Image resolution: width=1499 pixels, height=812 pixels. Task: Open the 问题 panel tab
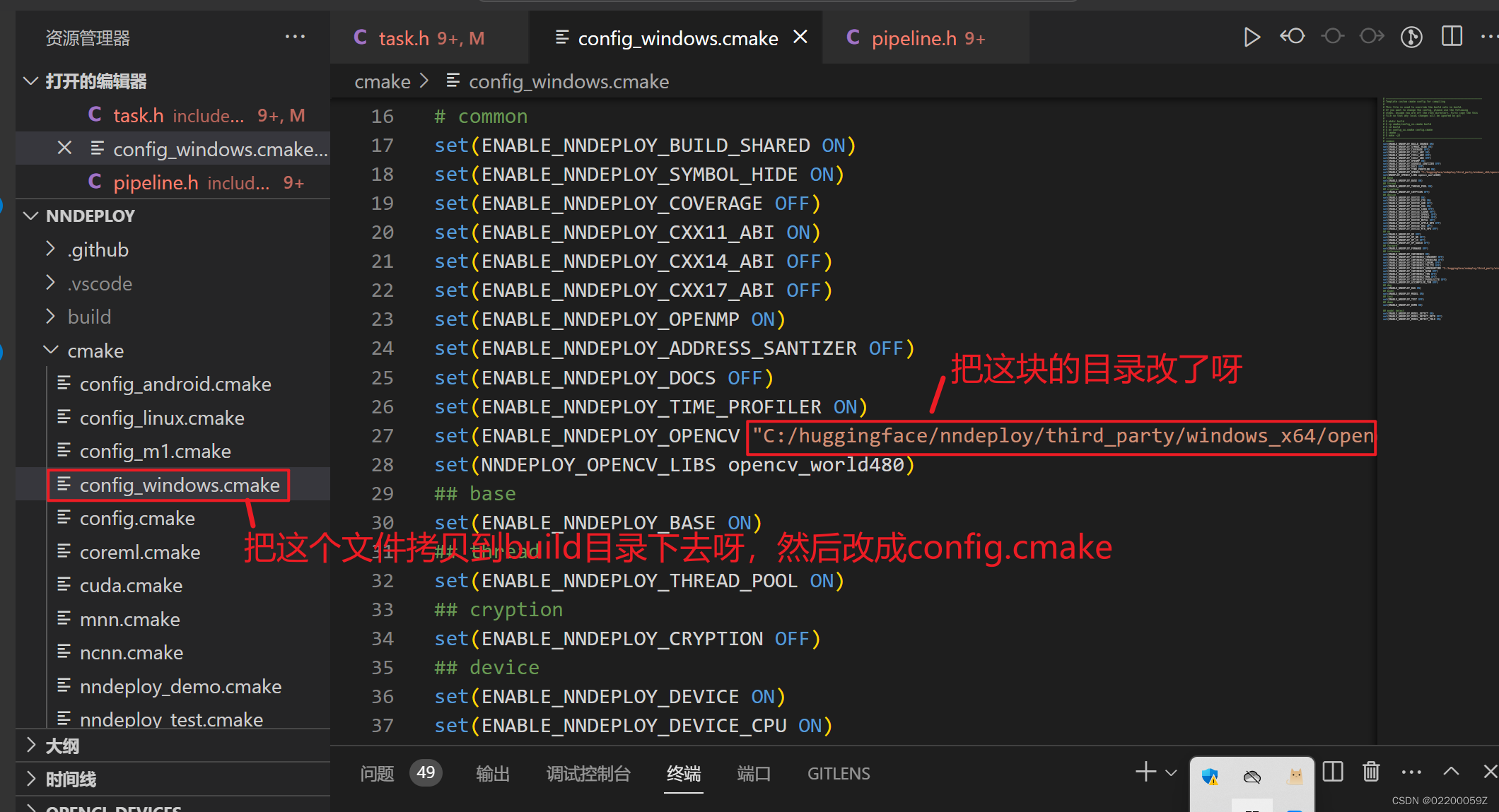(x=377, y=774)
